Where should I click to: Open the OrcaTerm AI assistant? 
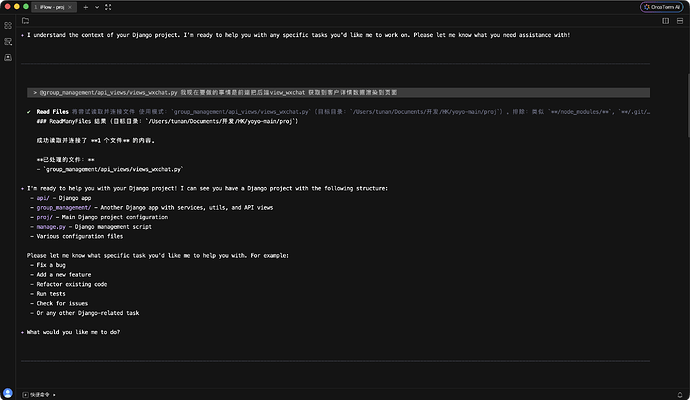pyautogui.click(x=661, y=7)
